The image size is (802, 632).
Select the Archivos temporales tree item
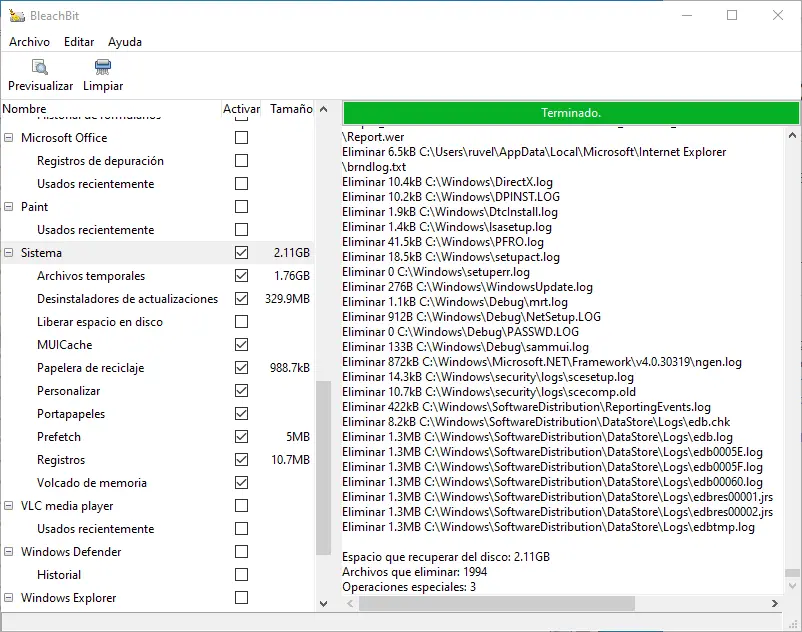pyautogui.click(x=91, y=276)
